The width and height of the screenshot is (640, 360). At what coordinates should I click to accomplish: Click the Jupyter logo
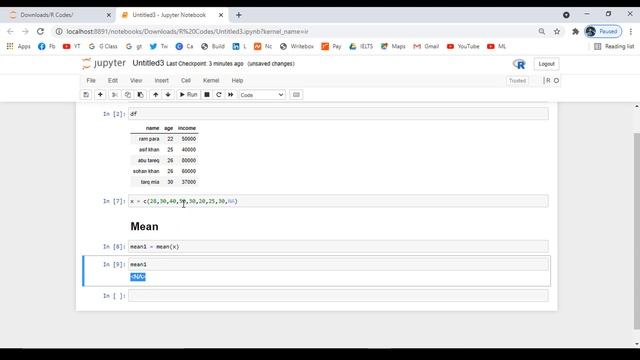[x=104, y=63]
